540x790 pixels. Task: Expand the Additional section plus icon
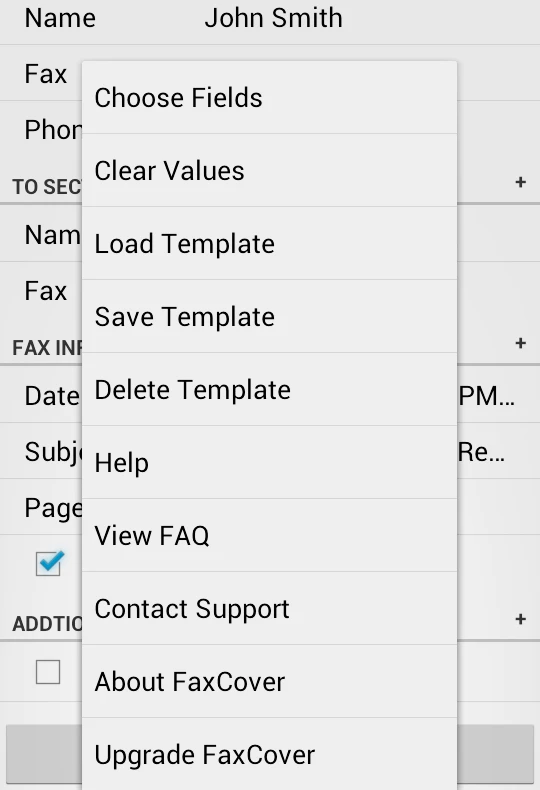[521, 619]
